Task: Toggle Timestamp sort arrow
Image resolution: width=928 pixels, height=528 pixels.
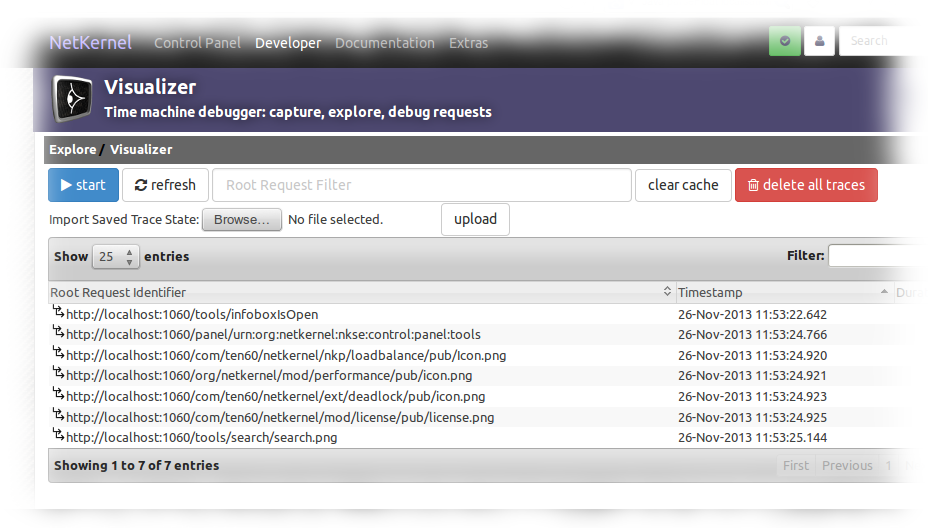Action: click(x=884, y=291)
